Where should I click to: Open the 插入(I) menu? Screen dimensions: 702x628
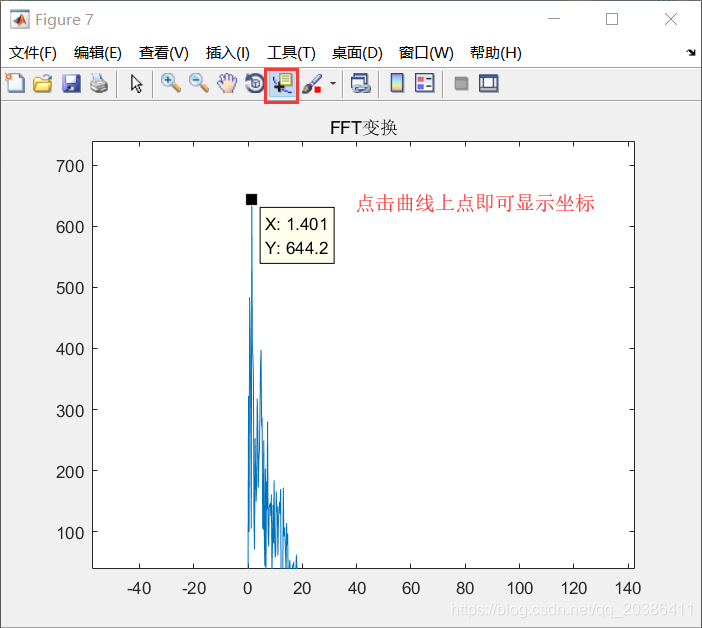click(x=227, y=53)
